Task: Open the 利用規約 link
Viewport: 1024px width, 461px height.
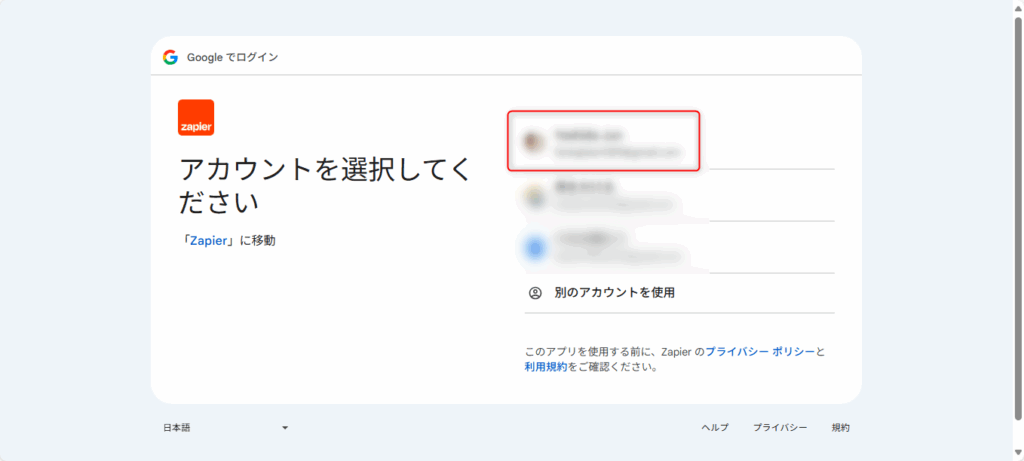Action: click(x=545, y=367)
